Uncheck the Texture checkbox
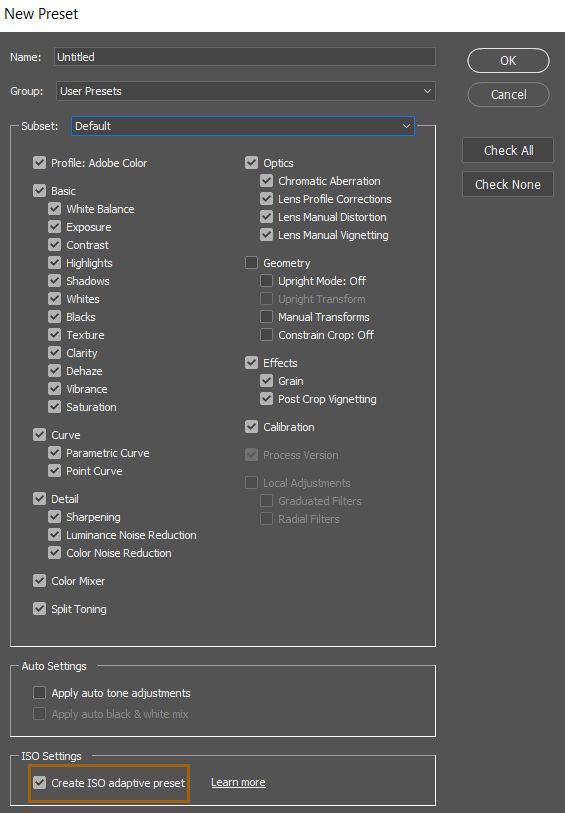The image size is (565, 813). (x=54, y=335)
